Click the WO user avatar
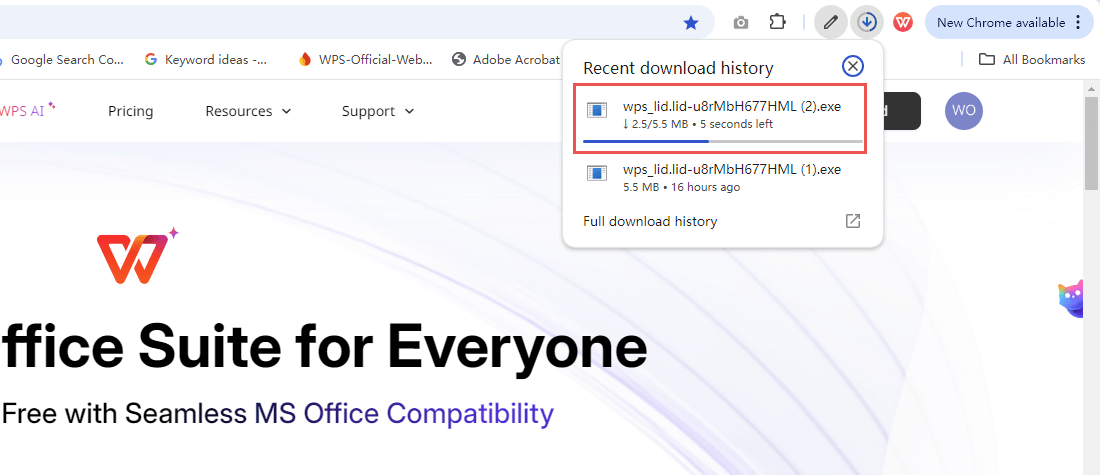The width and height of the screenshot is (1100, 475). pos(964,111)
